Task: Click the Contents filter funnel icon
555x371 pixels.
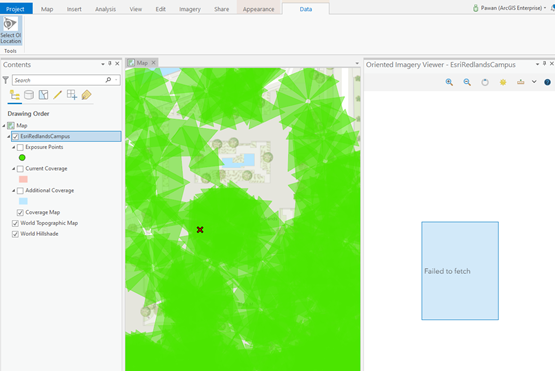Action: click(x=6, y=80)
